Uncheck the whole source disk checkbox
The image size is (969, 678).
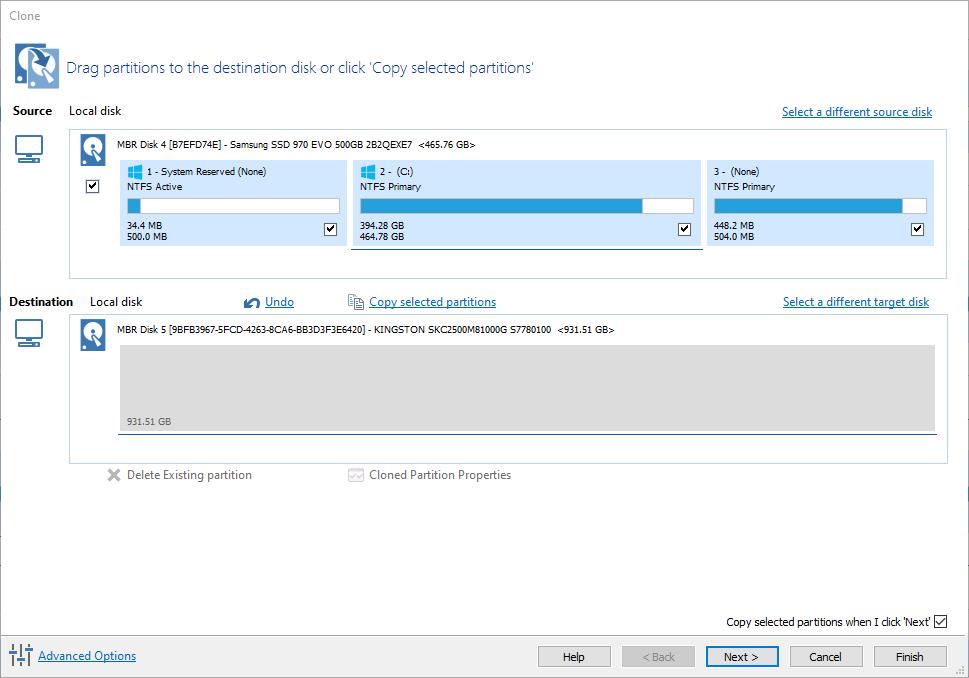93,186
